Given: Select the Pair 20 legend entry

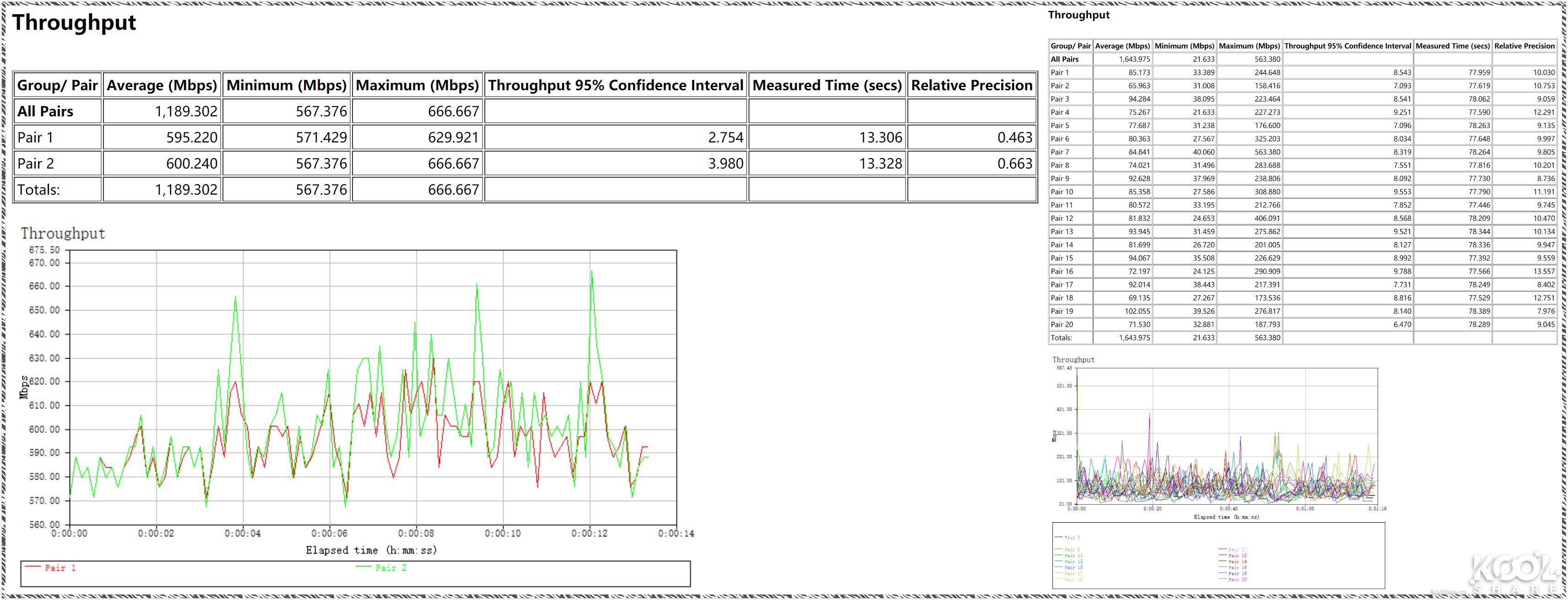Looking at the screenshot, I should (x=1237, y=580).
